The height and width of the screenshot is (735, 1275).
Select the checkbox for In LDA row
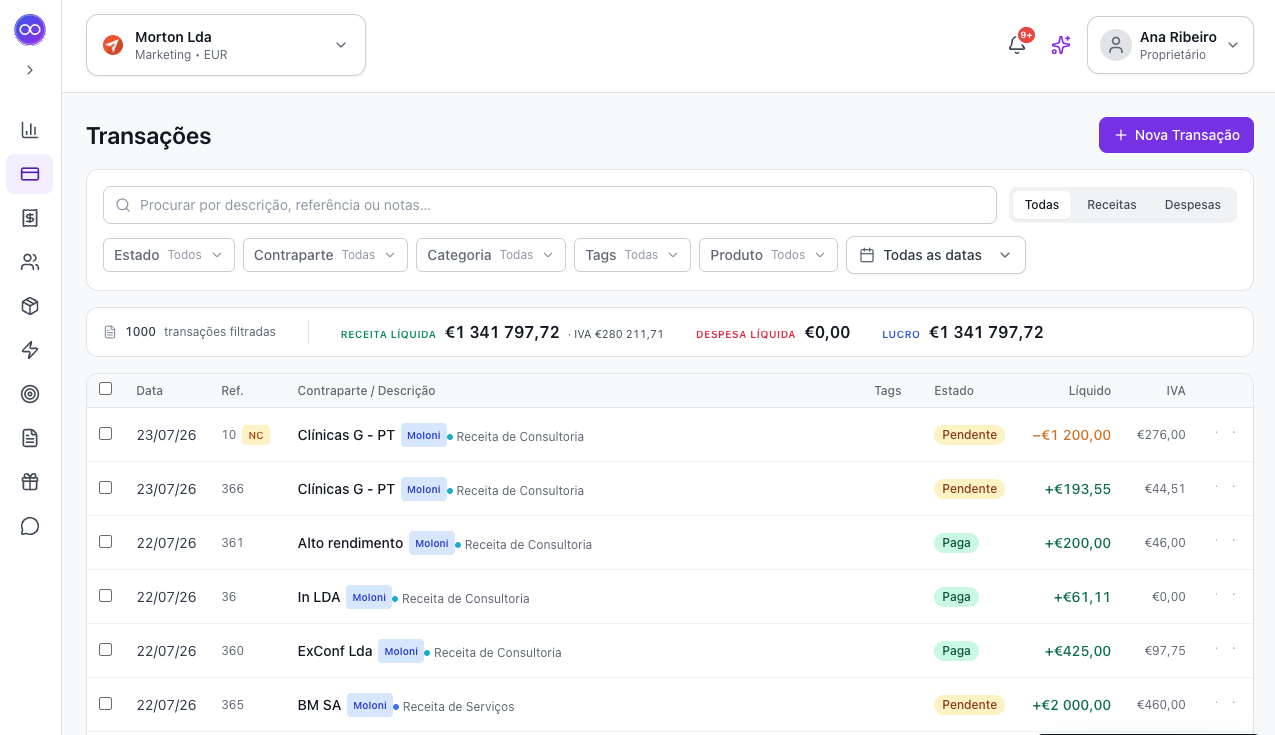coord(106,596)
